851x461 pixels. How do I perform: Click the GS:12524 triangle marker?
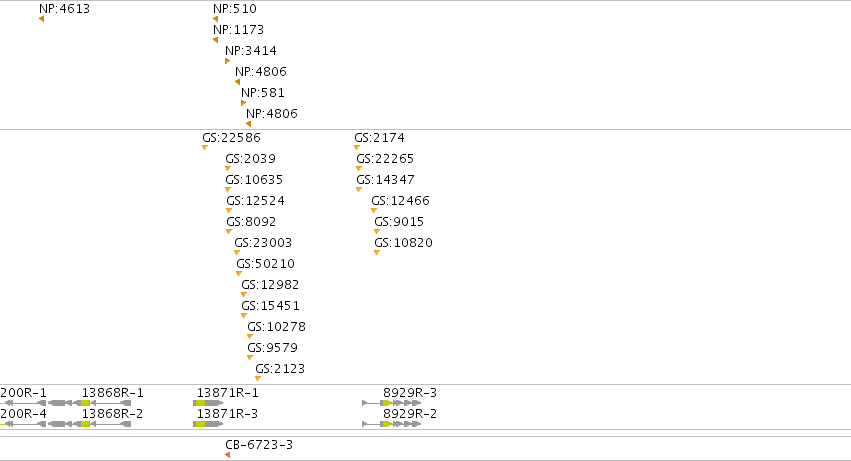pos(229,211)
